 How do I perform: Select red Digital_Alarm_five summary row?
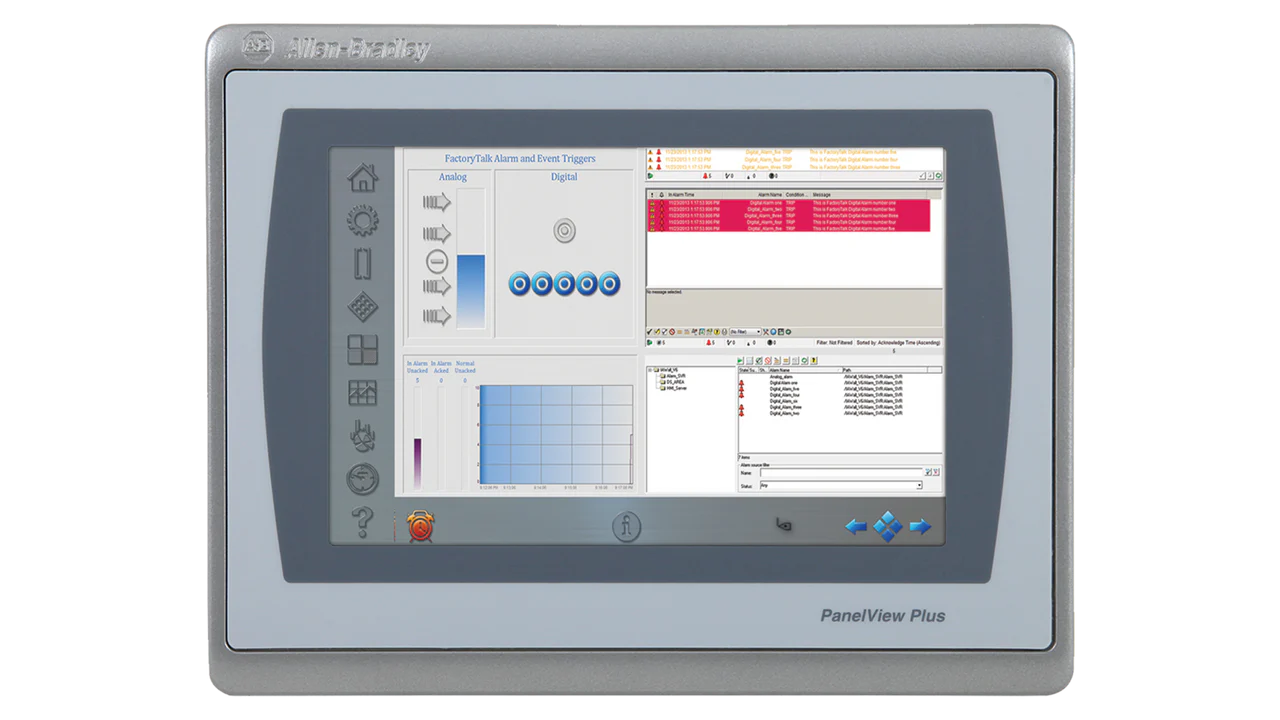(x=788, y=229)
